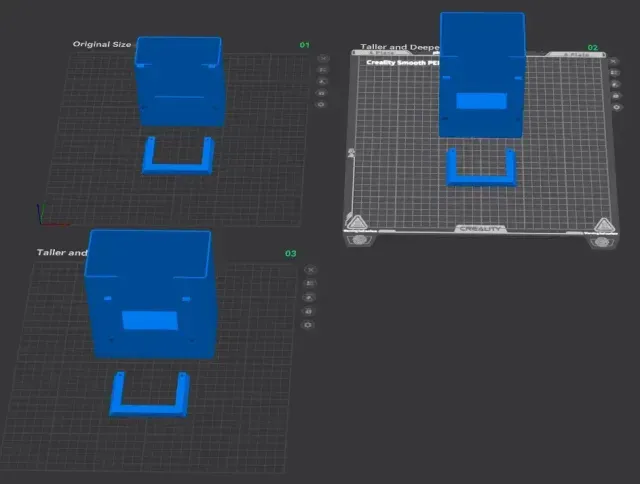Select the tall box model on plate 02
Viewport: 640px width, 484px height.
(x=482, y=75)
